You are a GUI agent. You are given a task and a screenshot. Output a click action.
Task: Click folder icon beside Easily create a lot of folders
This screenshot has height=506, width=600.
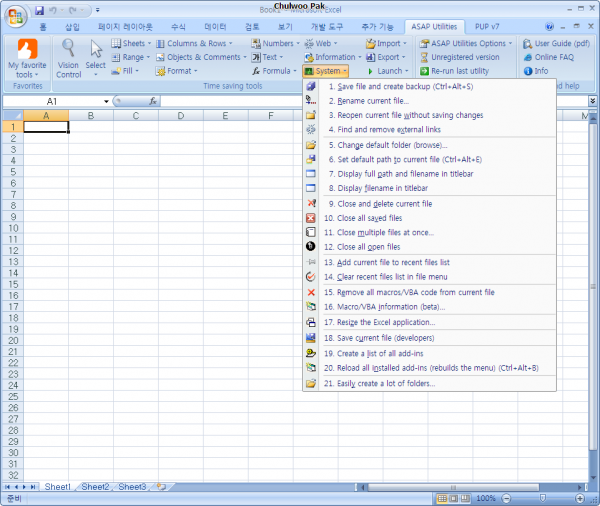click(x=311, y=383)
